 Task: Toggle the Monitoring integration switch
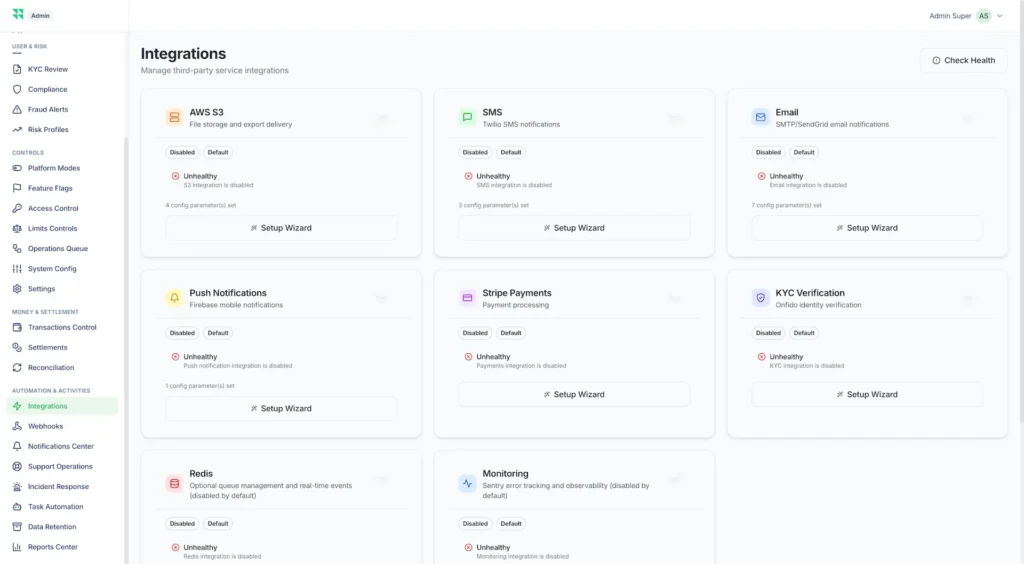[675, 480]
